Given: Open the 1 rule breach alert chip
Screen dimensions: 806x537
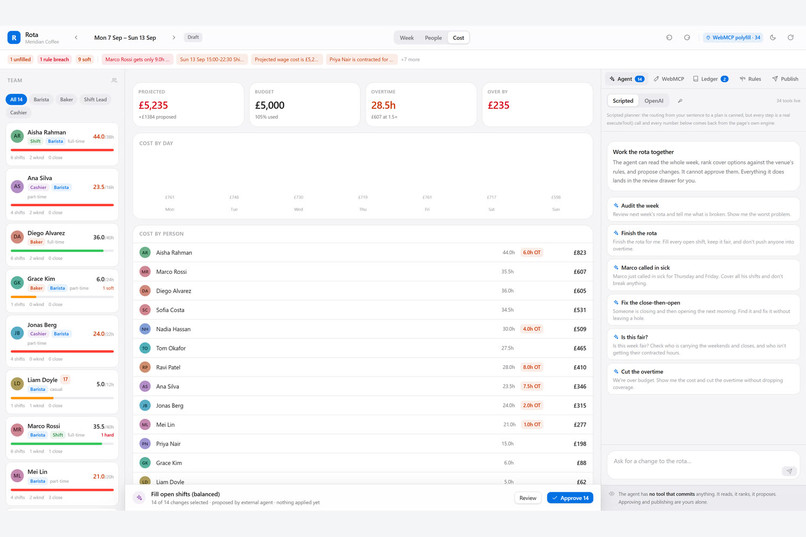Looking at the screenshot, I should pyautogui.click(x=54, y=60).
